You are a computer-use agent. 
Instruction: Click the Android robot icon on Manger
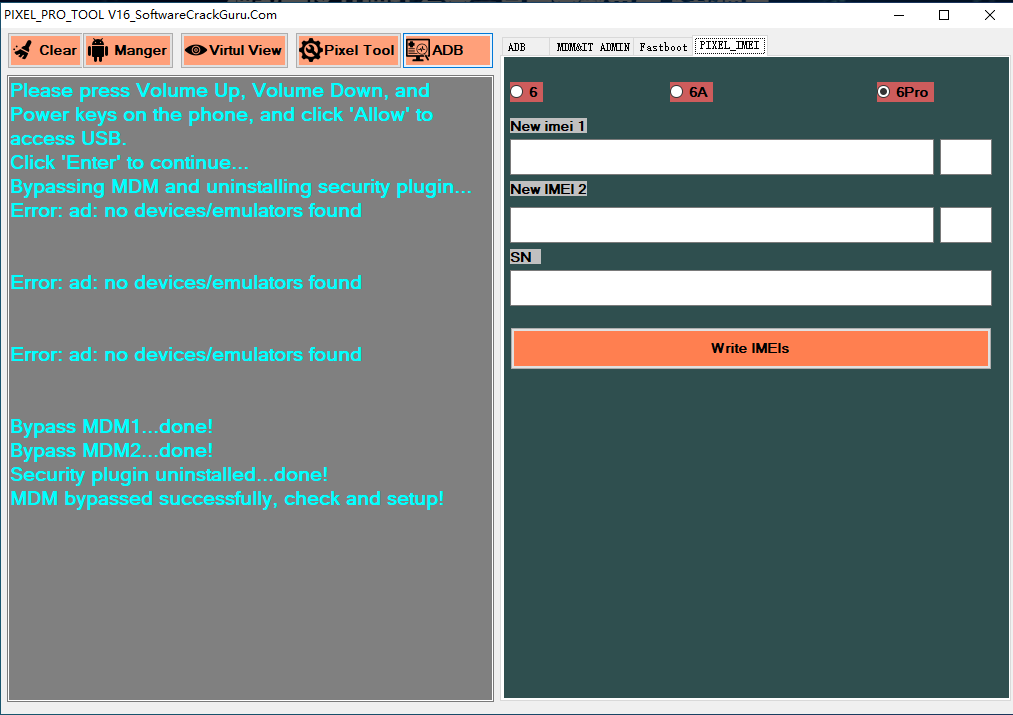click(x=99, y=50)
